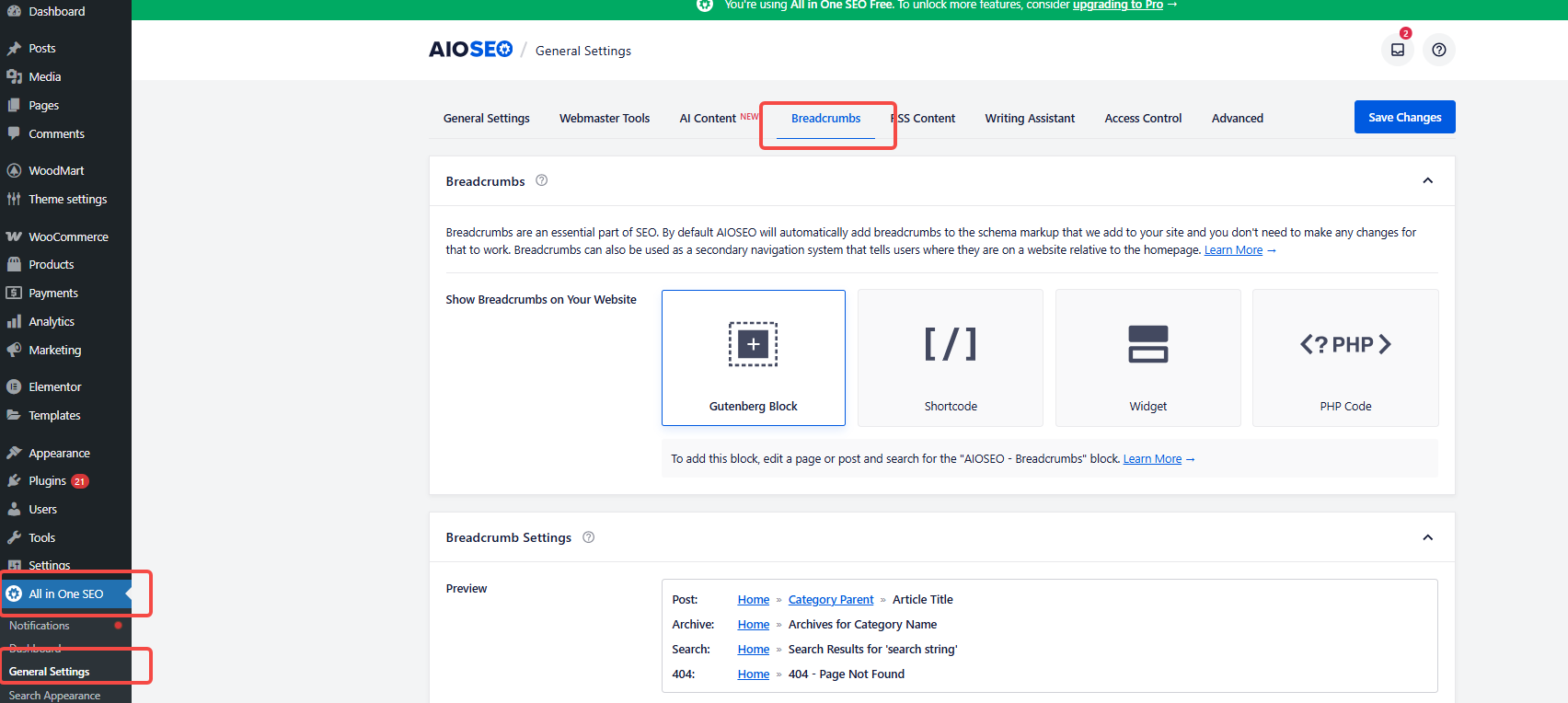This screenshot has width=1568, height=703.
Task: Collapse the Breadcrumb Settings panel chevron
Action: 1427,537
